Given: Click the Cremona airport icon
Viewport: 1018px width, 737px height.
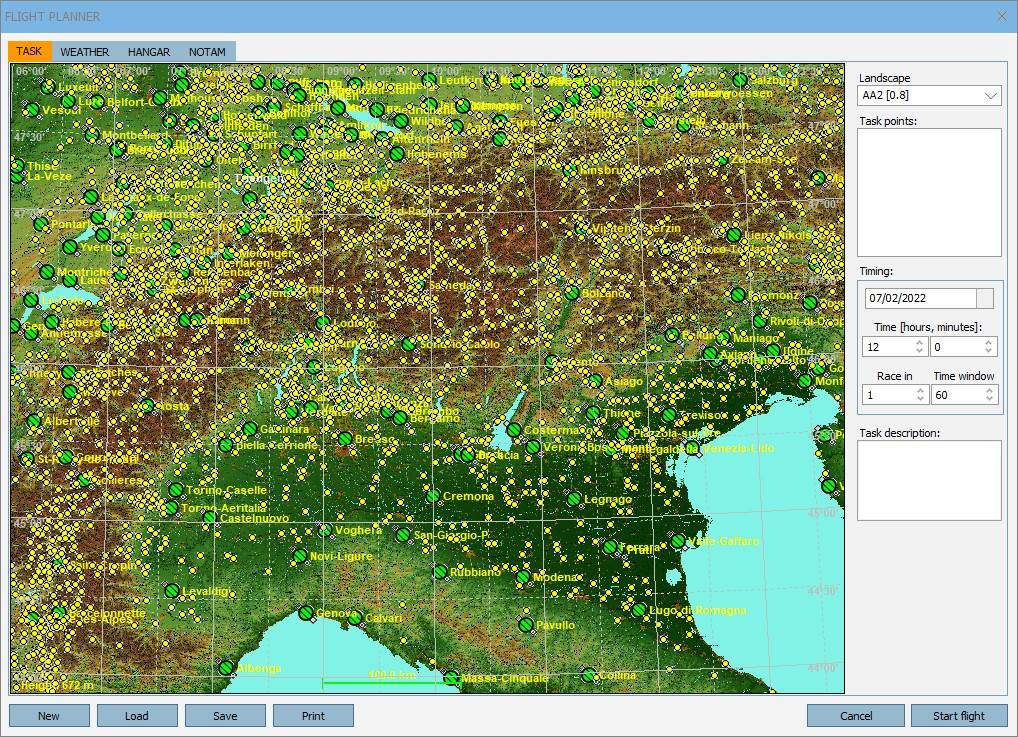Looking at the screenshot, I should pyautogui.click(x=432, y=496).
